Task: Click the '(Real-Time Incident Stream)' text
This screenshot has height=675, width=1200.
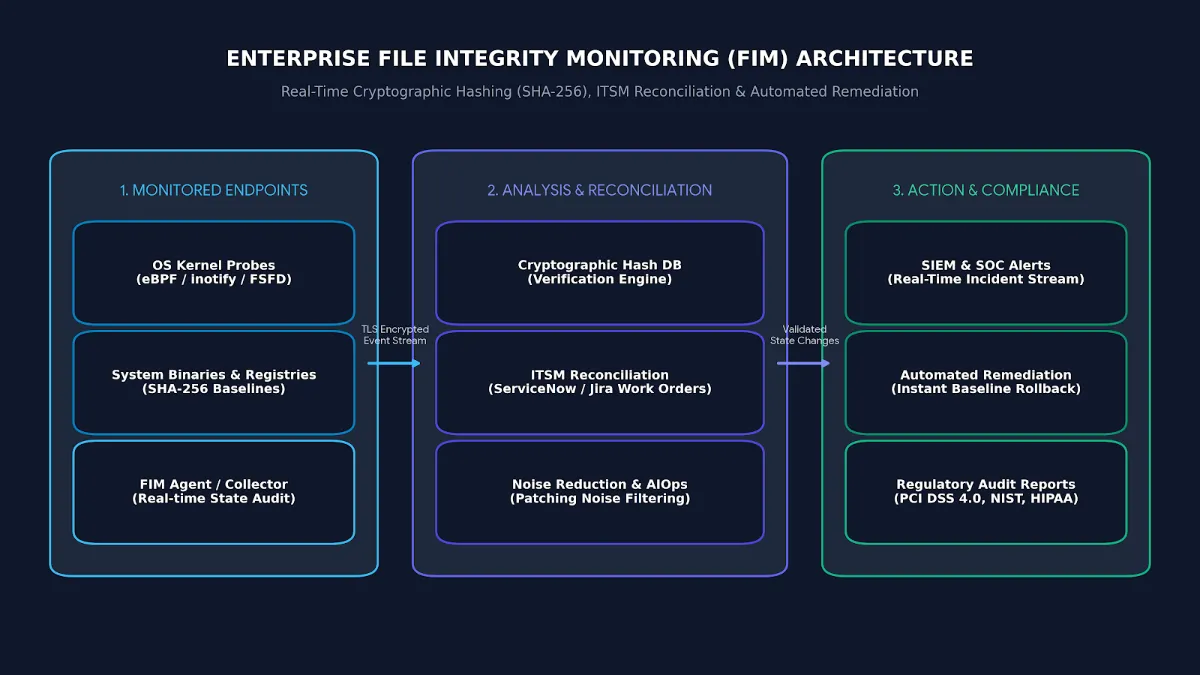Action: (x=986, y=280)
